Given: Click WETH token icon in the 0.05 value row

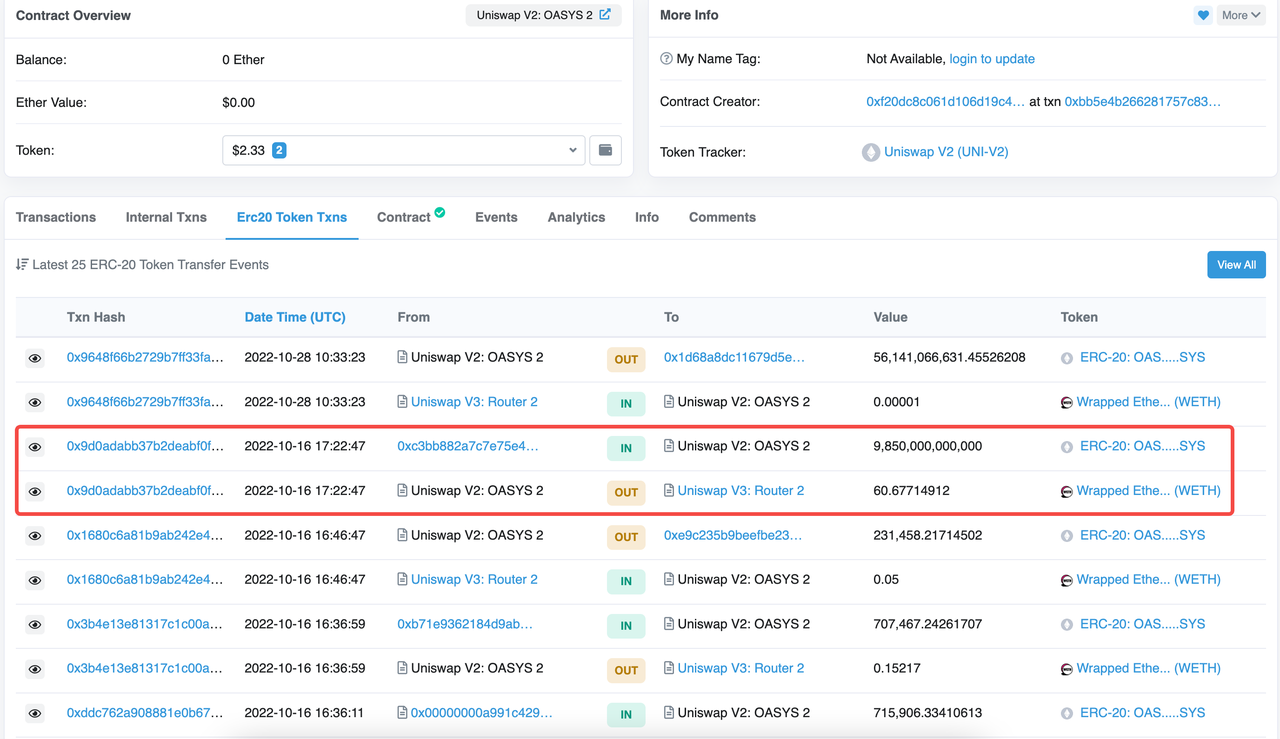Looking at the screenshot, I should pyautogui.click(x=1067, y=580).
